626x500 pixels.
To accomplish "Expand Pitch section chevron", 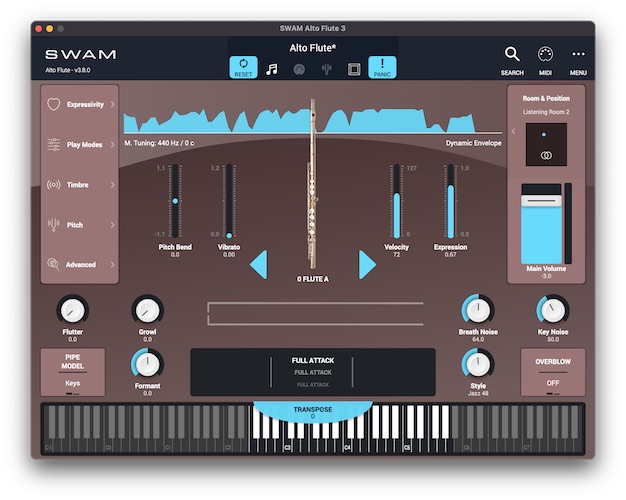I will [113, 225].
